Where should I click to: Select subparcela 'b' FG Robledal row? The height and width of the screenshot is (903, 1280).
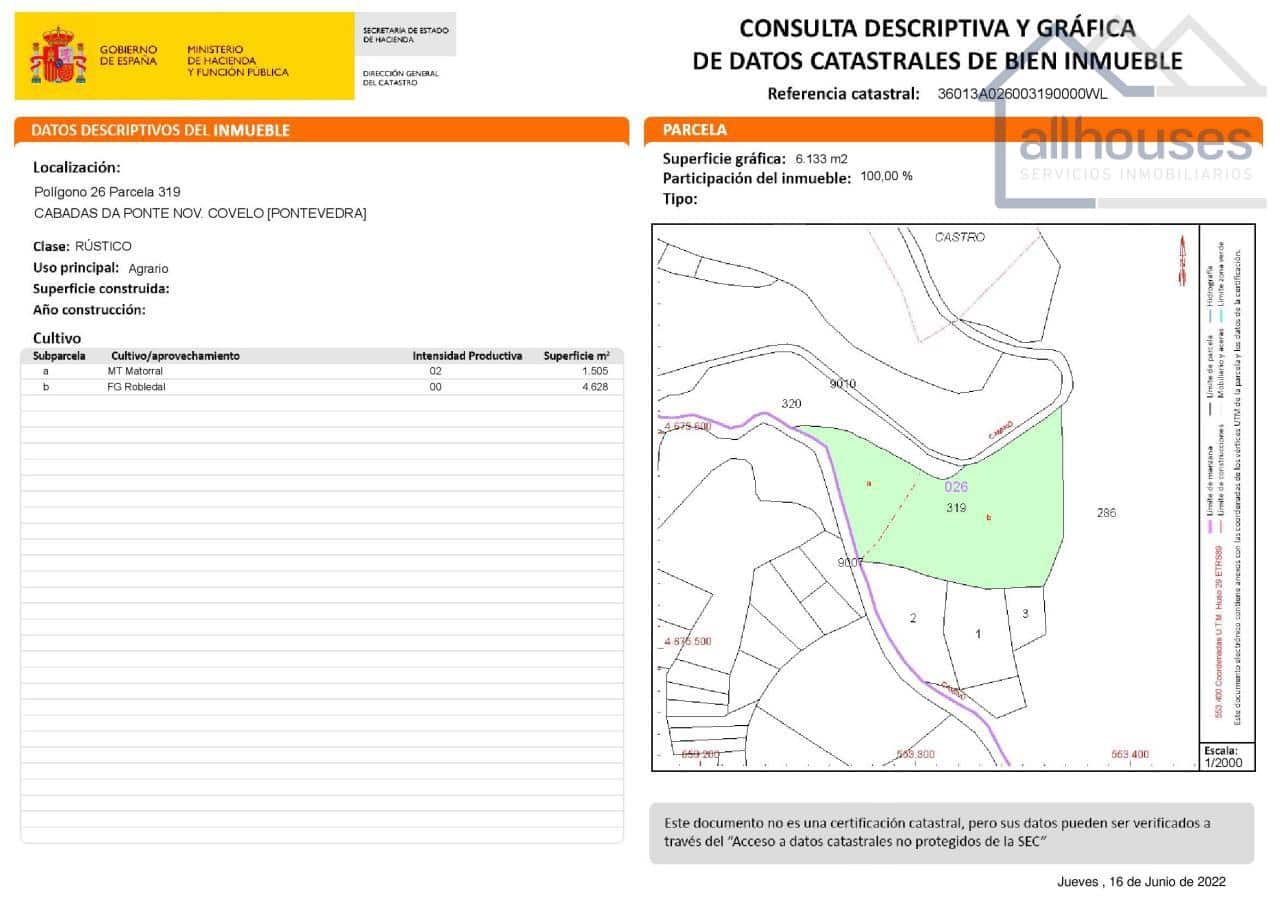click(x=320, y=386)
